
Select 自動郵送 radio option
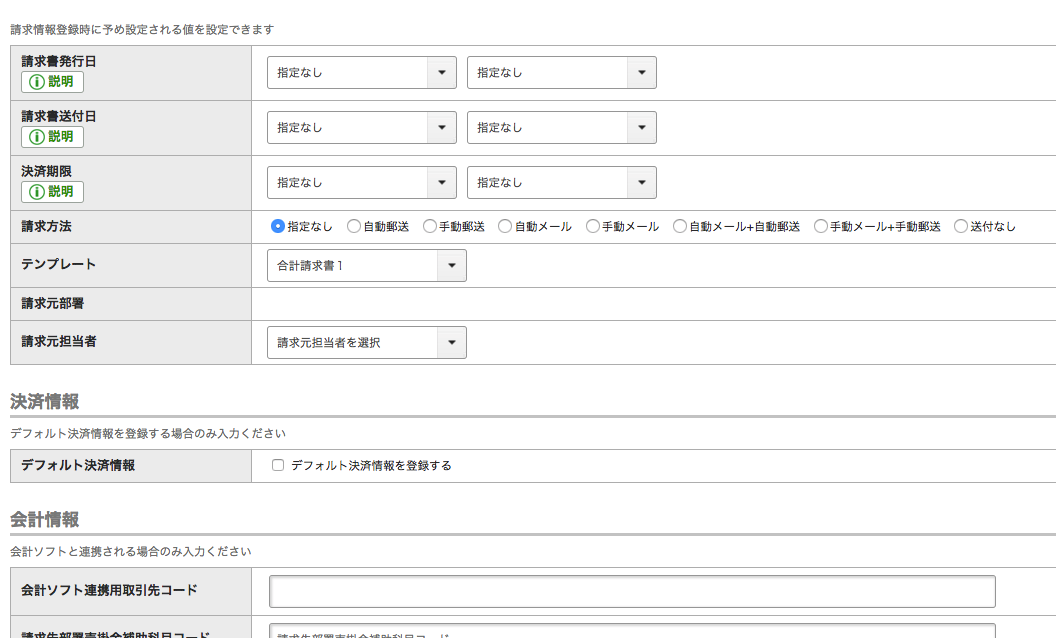354,227
